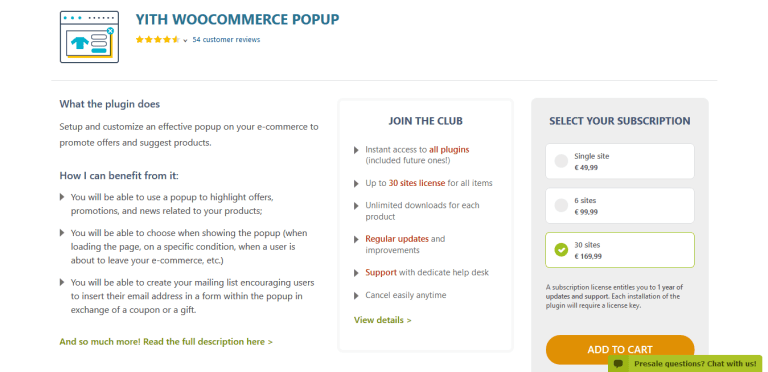Select the Single site subscription option

(x=620, y=161)
